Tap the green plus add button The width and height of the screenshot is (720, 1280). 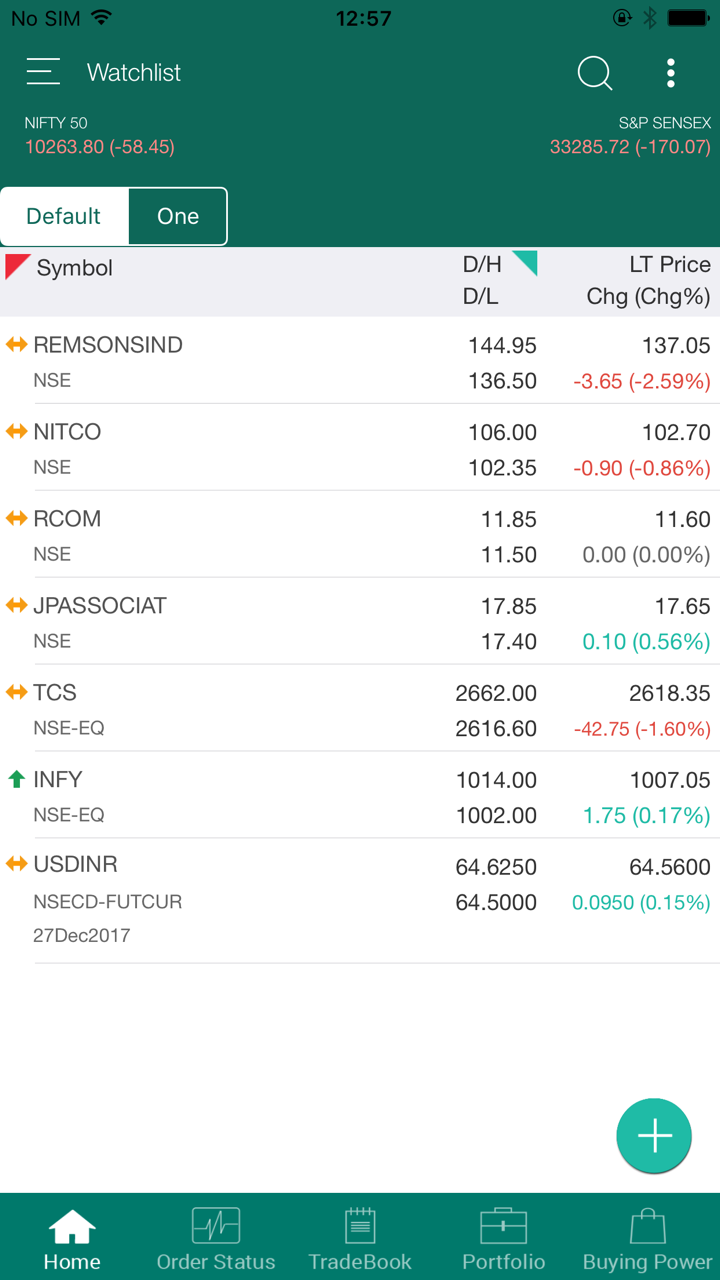coord(654,1136)
